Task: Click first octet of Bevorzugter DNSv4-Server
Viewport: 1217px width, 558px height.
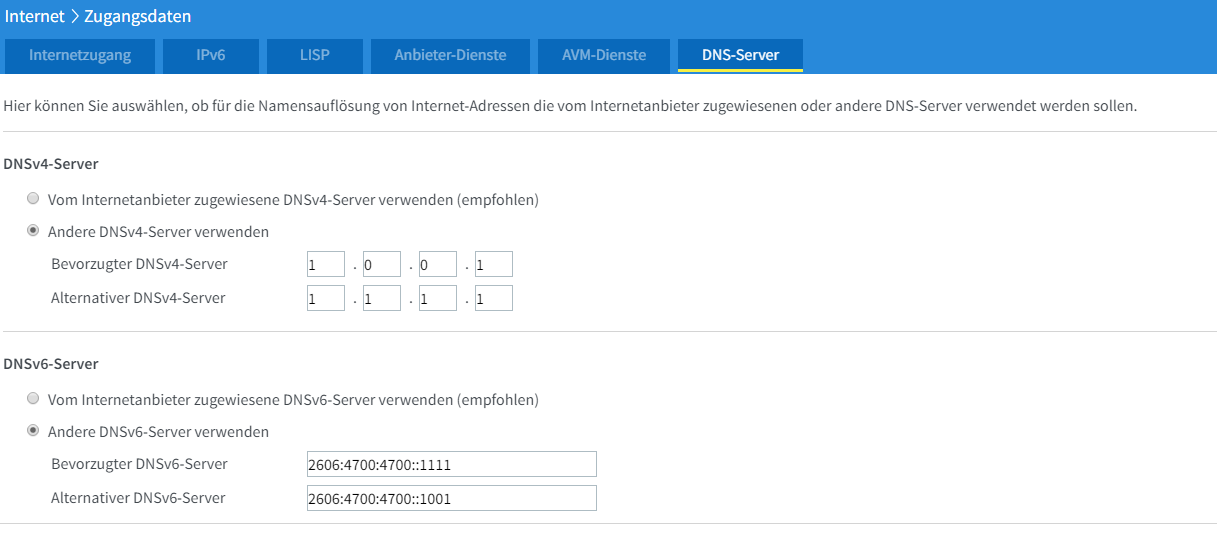Action: 325,264
